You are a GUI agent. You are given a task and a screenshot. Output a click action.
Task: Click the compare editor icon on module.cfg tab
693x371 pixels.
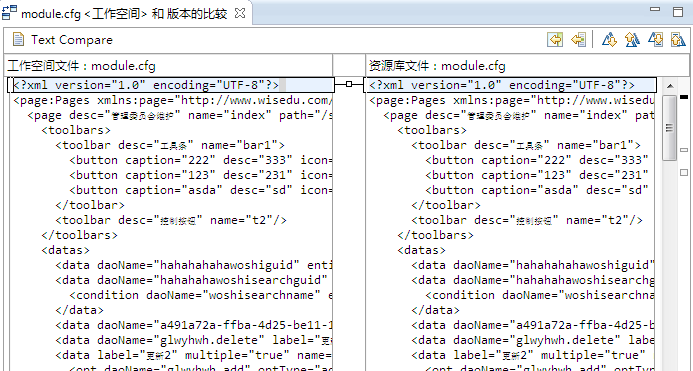tap(10, 12)
